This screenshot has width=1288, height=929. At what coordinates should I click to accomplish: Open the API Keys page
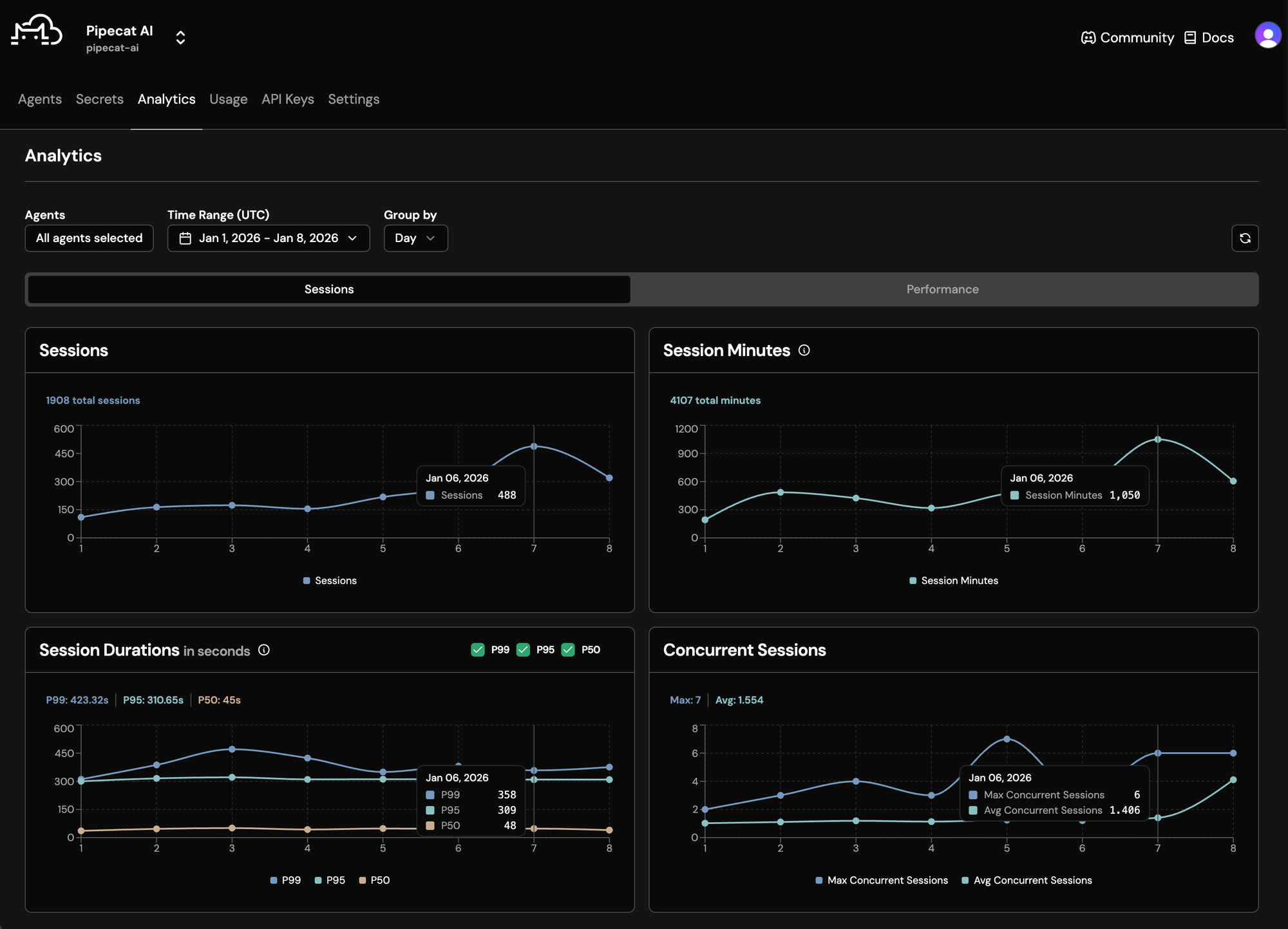click(287, 99)
